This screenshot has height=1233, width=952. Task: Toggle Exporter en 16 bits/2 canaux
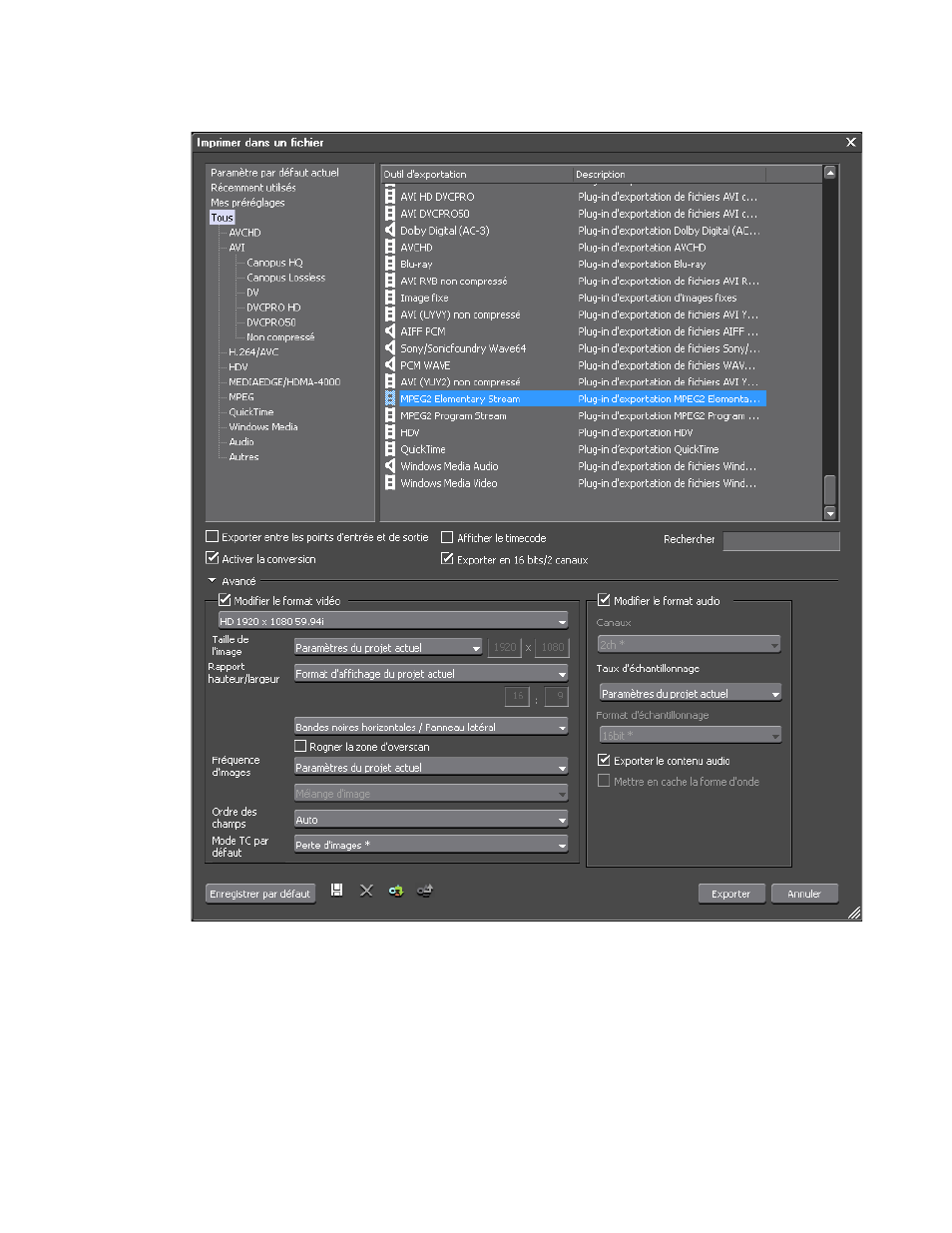pyautogui.click(x=447, y=559)
